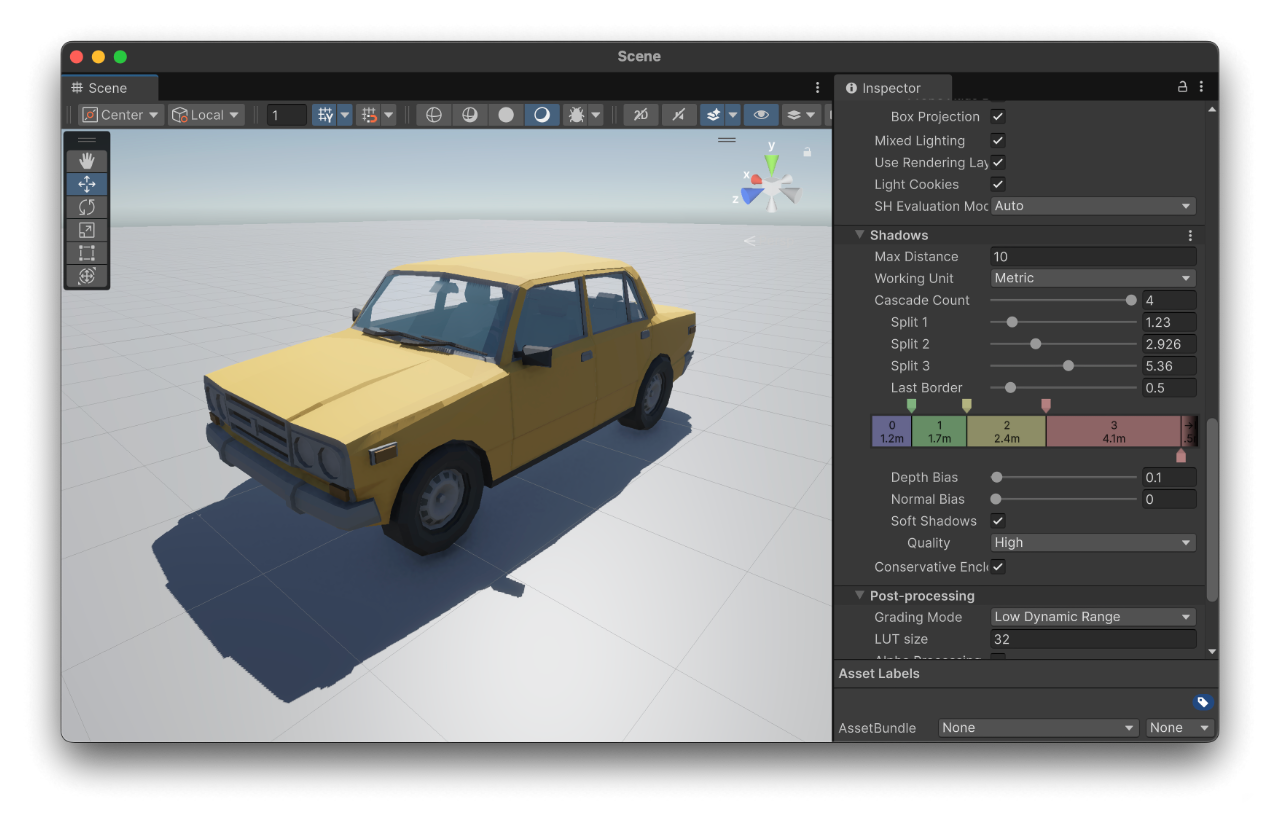
Task: Click the Max Distance value field
Action: point(1093,257)
